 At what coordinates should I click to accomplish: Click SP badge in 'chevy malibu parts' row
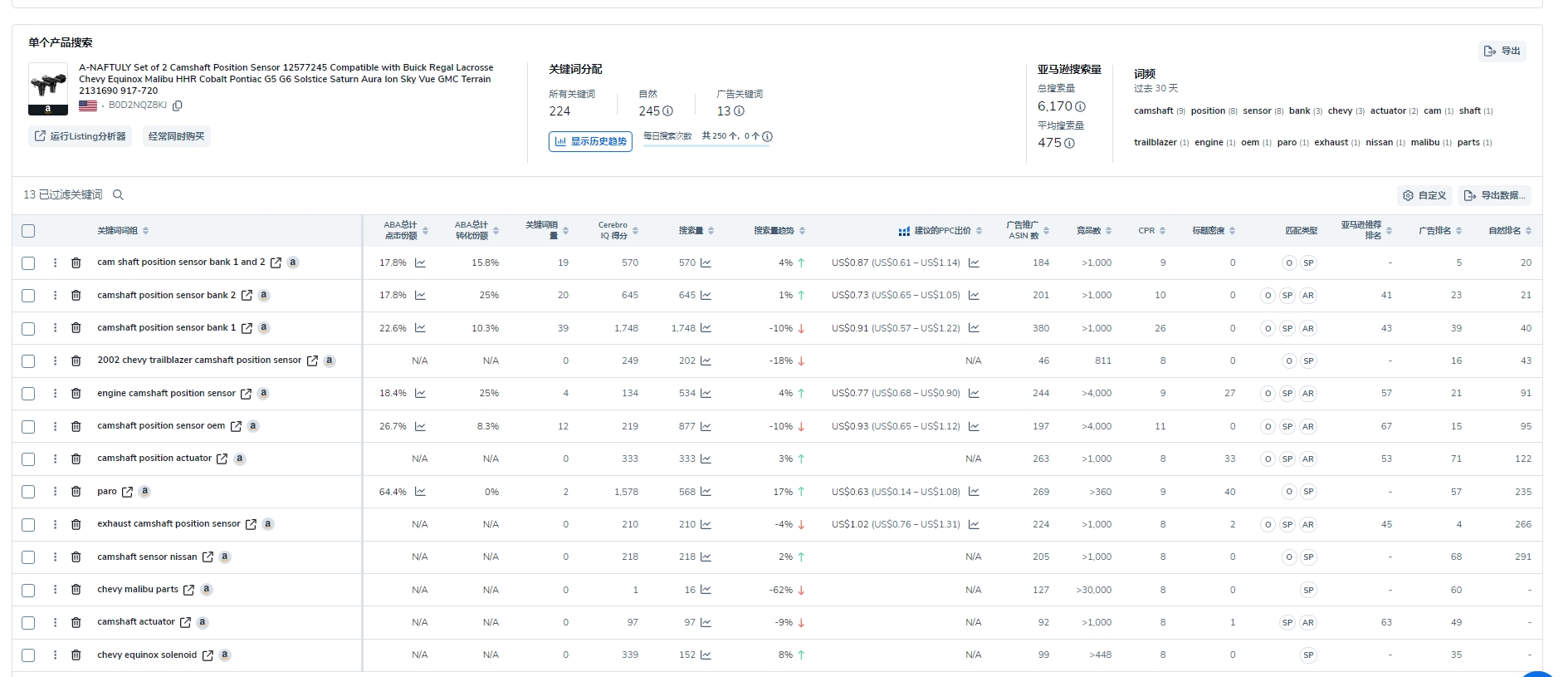pyautogui.click(x=1308, y=590)
